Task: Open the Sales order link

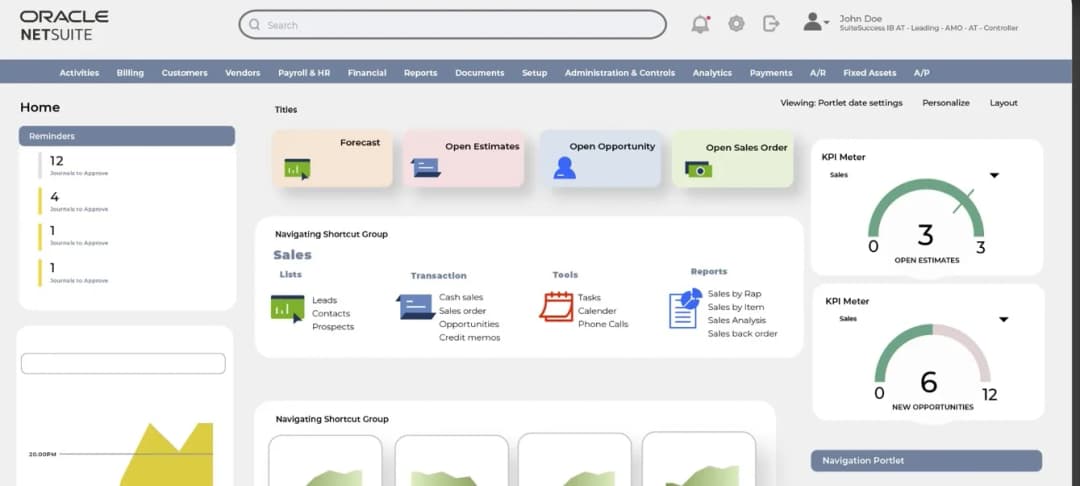Action: pyautogui.click(x=462, y=311)
